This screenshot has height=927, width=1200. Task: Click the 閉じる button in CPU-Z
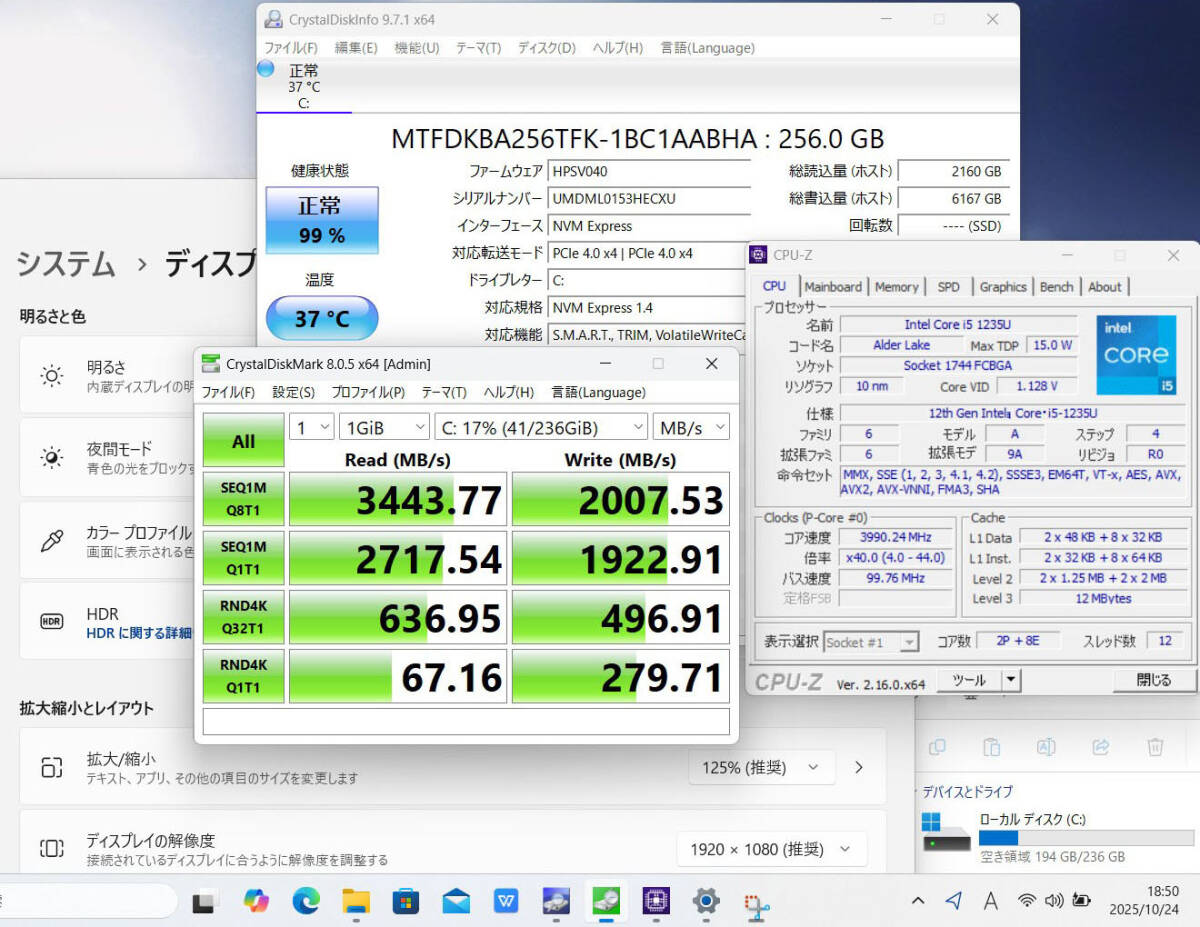pos(1153,680)
